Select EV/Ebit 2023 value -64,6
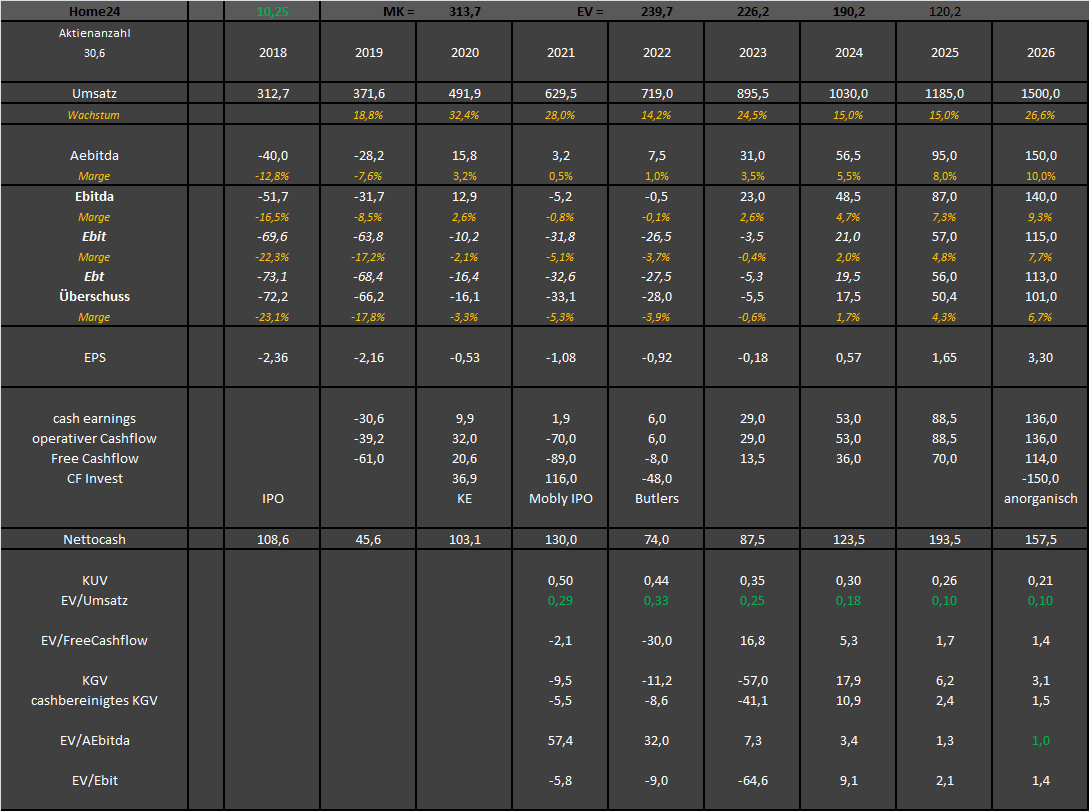Image resolution: width=1089 pixels, height=811 pixels. [752, 781]
